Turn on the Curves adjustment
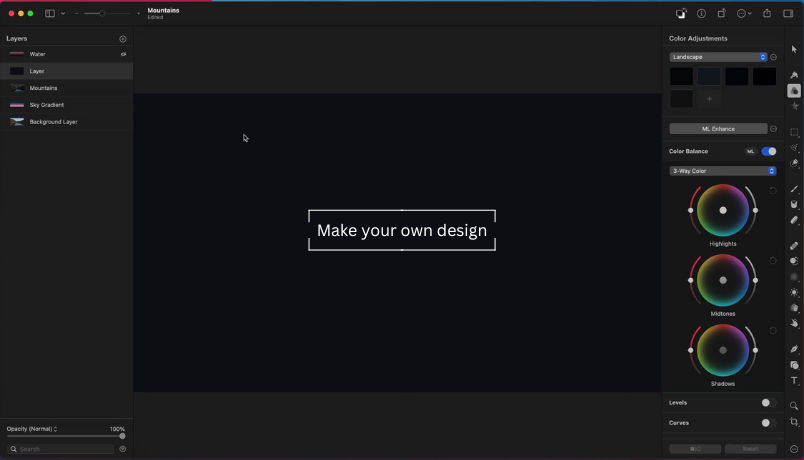Viewport: 804px width, 460px height. pos(768,423)
